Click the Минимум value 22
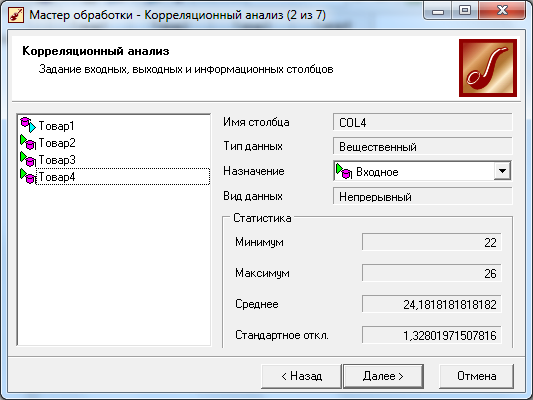Screen dimensions: 533x400 click(432, 242)
